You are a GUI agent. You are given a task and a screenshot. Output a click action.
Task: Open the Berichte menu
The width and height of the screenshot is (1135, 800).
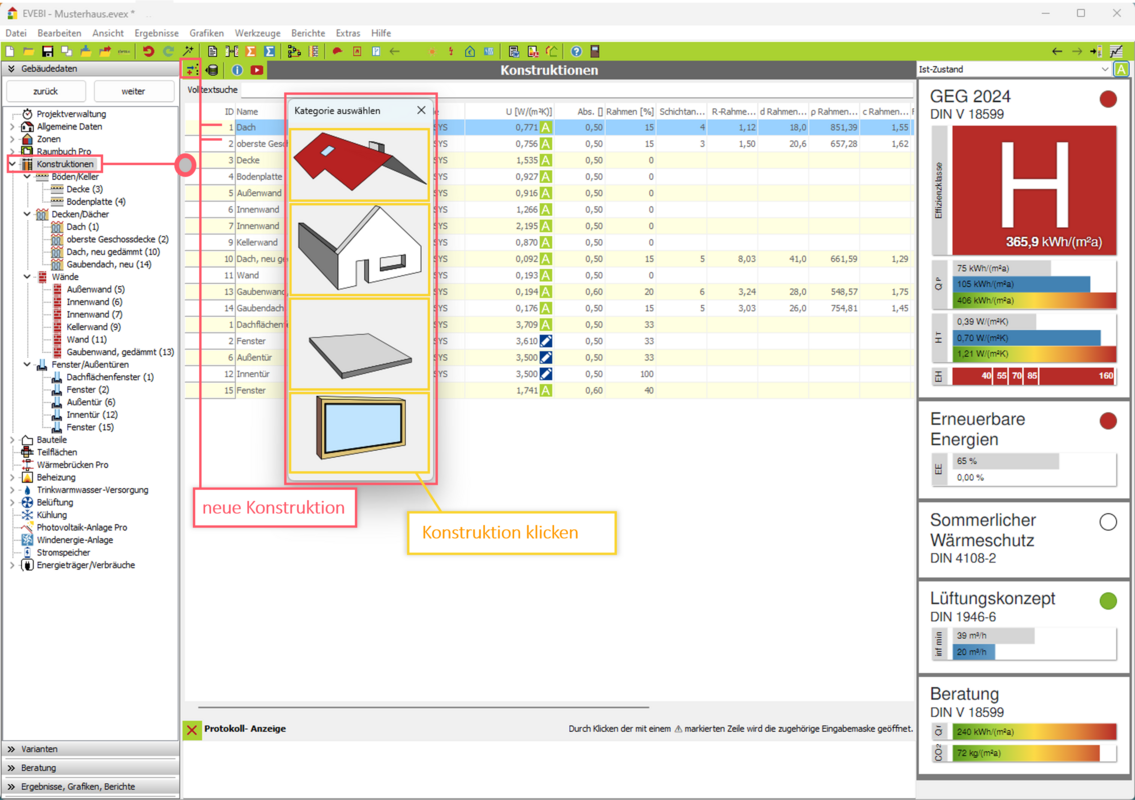(308, 33)
